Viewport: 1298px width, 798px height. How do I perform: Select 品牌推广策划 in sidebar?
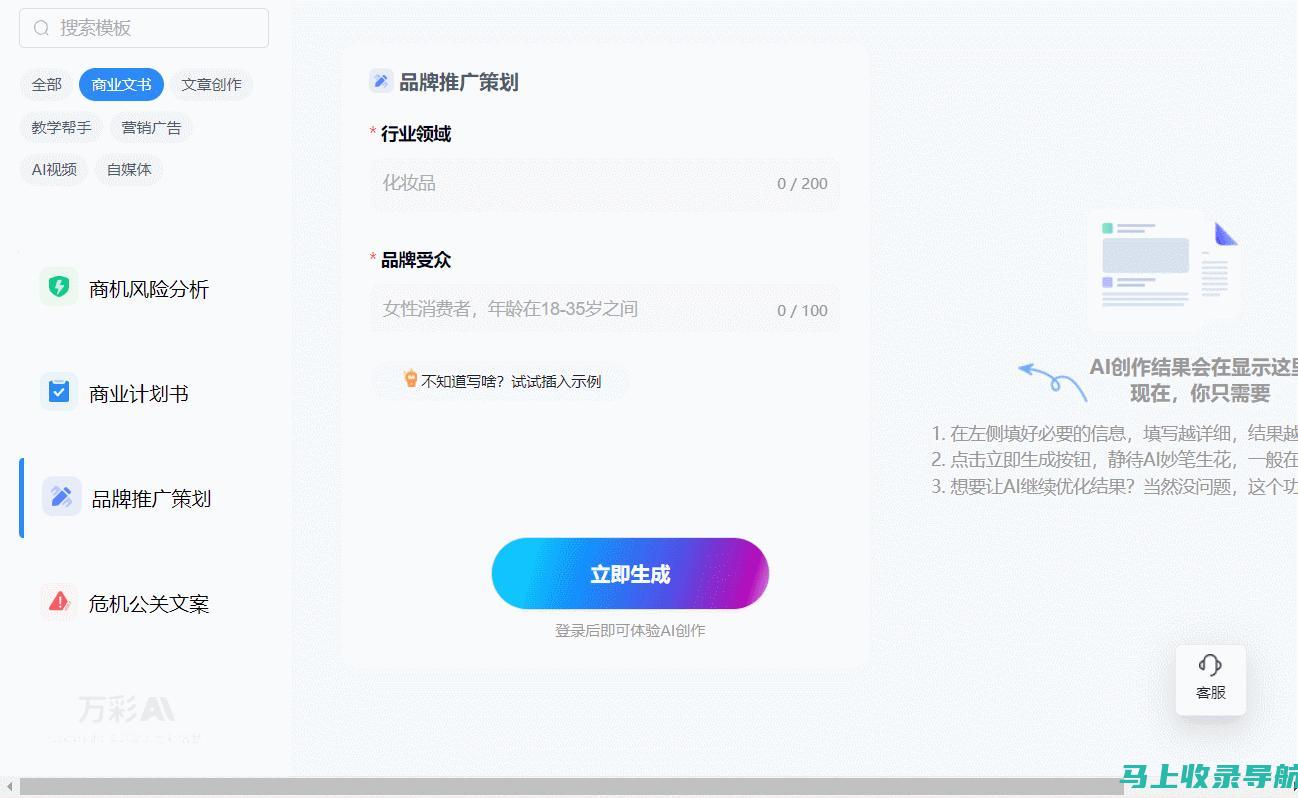point(151,499)
